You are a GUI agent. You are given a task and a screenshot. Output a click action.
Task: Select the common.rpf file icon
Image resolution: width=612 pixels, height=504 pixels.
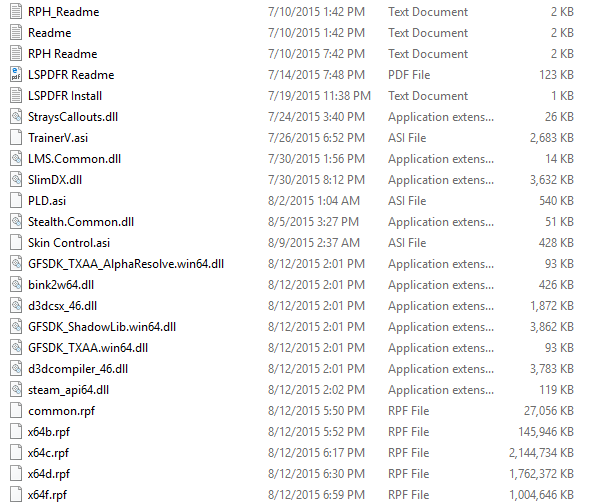[x=16, y=411]
